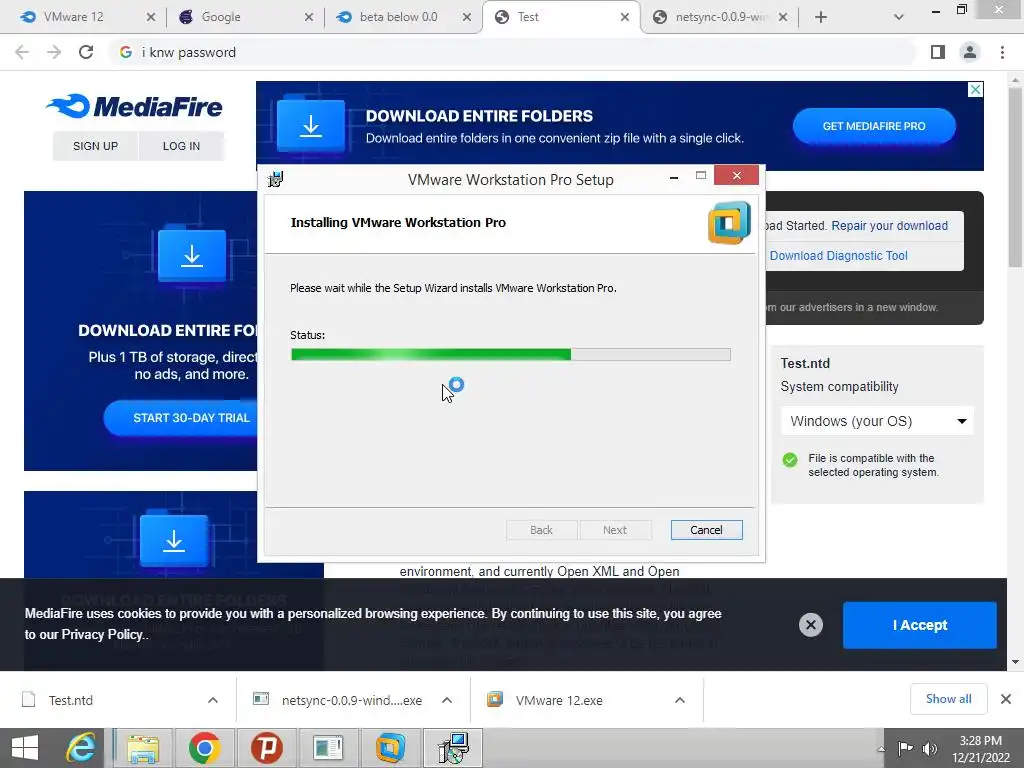Open File Explorer from the taskbar
Image resolution: width=1024 pixels, height=768 pixels.
pyautogui.click(x=143, y=748)
